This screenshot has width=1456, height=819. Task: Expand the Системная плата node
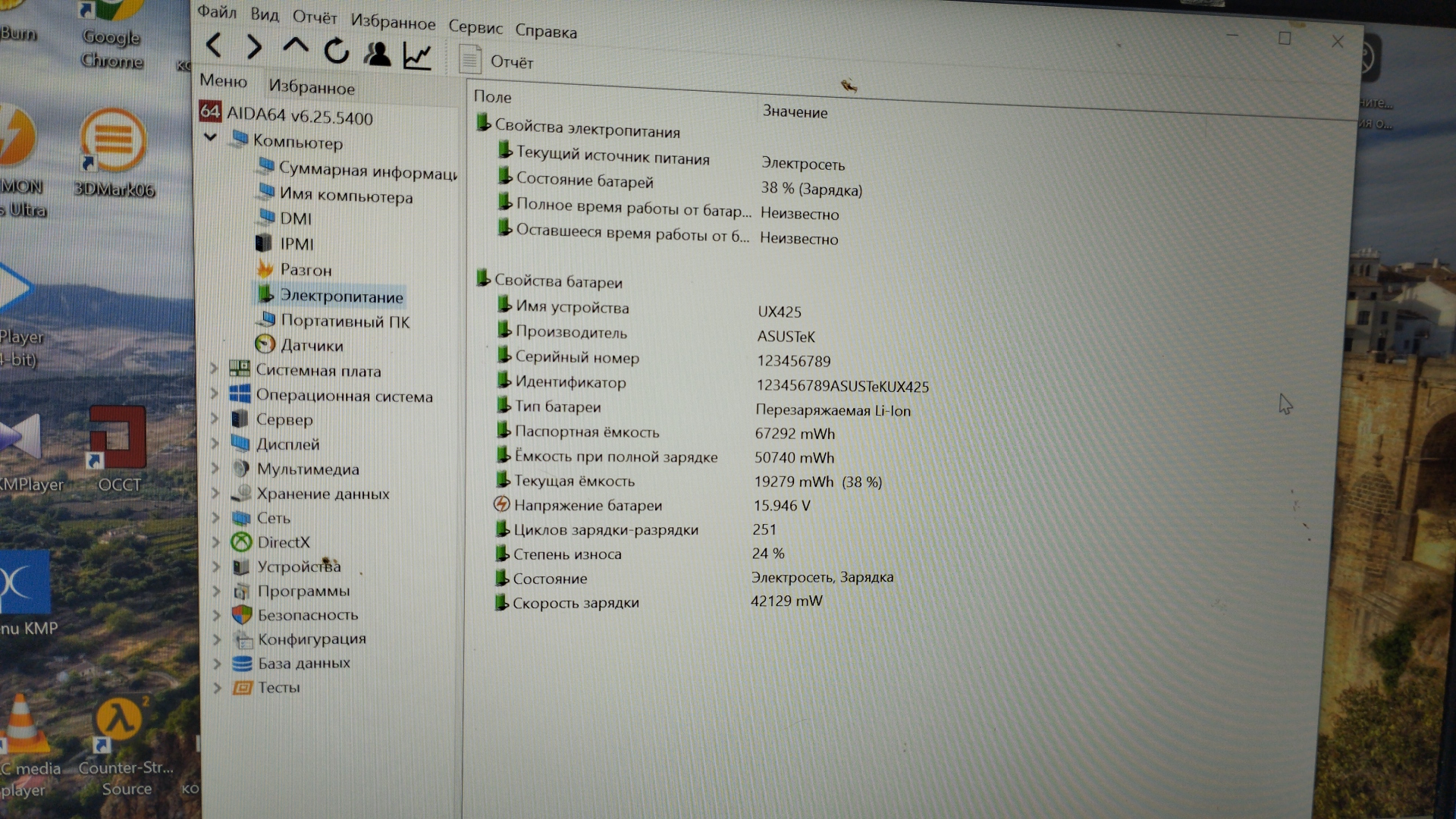pos(215,369)
